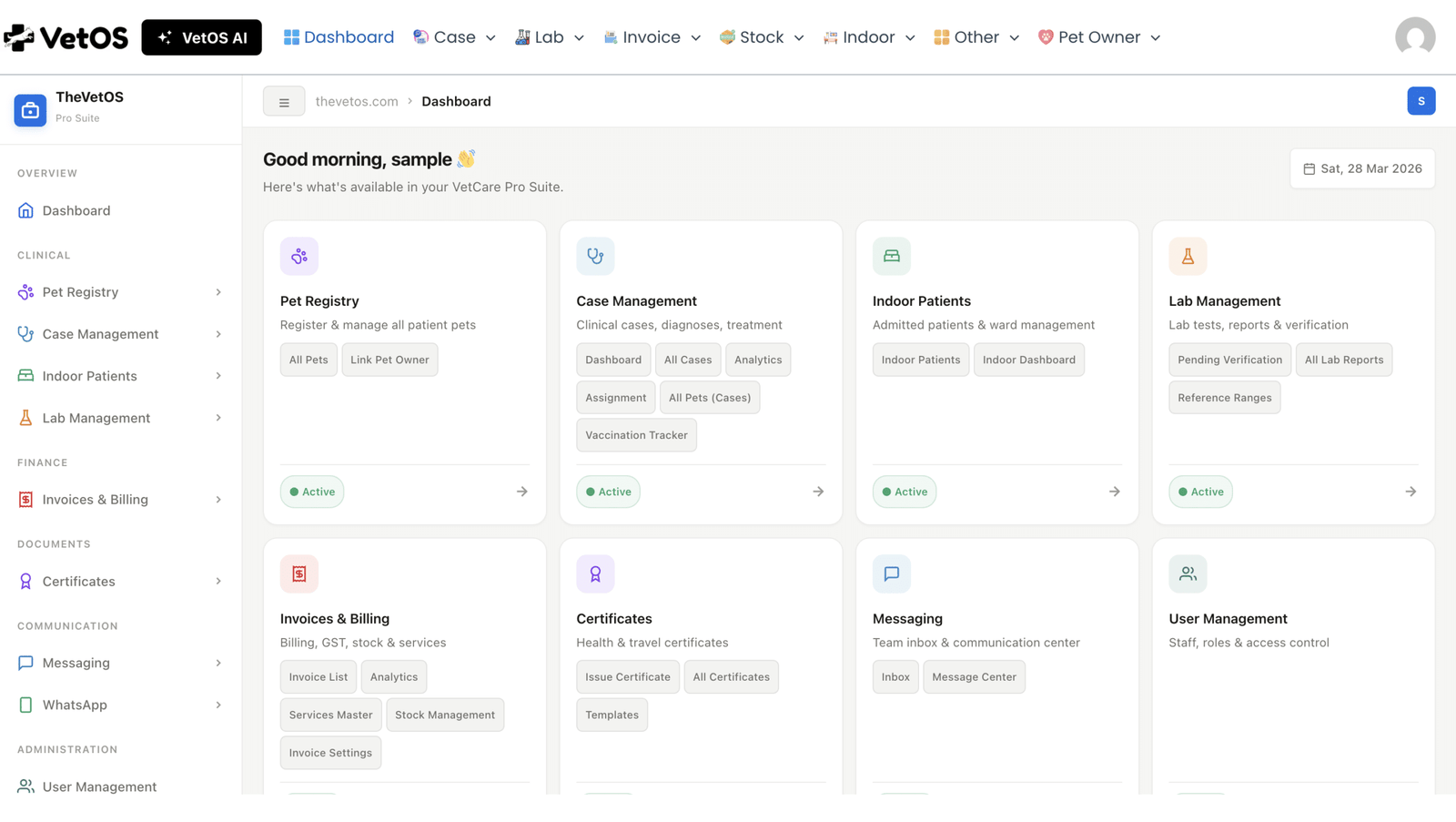Click the Certificates ribbon icon on the card
1456x822 pixels.
(x=595, y=573)
